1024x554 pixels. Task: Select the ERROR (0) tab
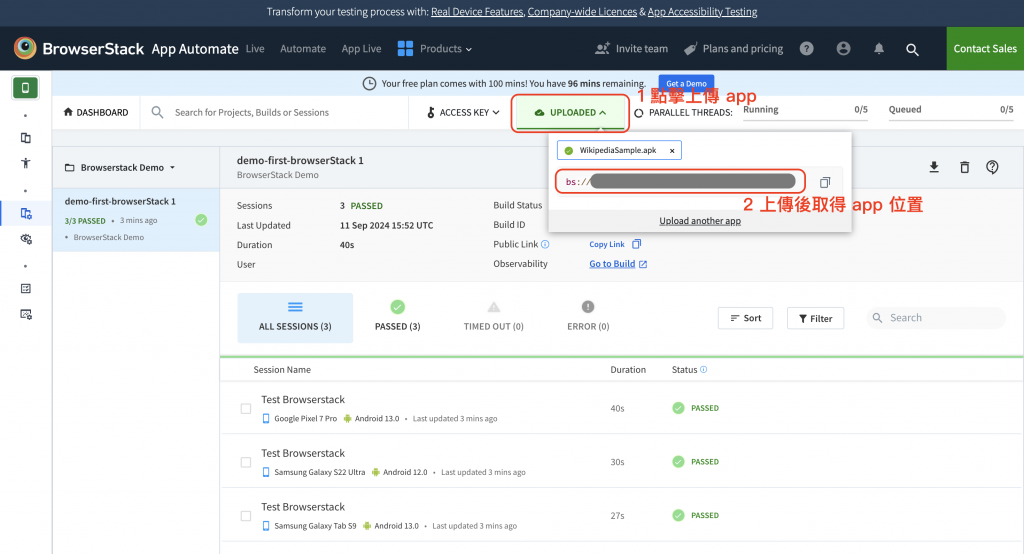[x=588, y=318]
